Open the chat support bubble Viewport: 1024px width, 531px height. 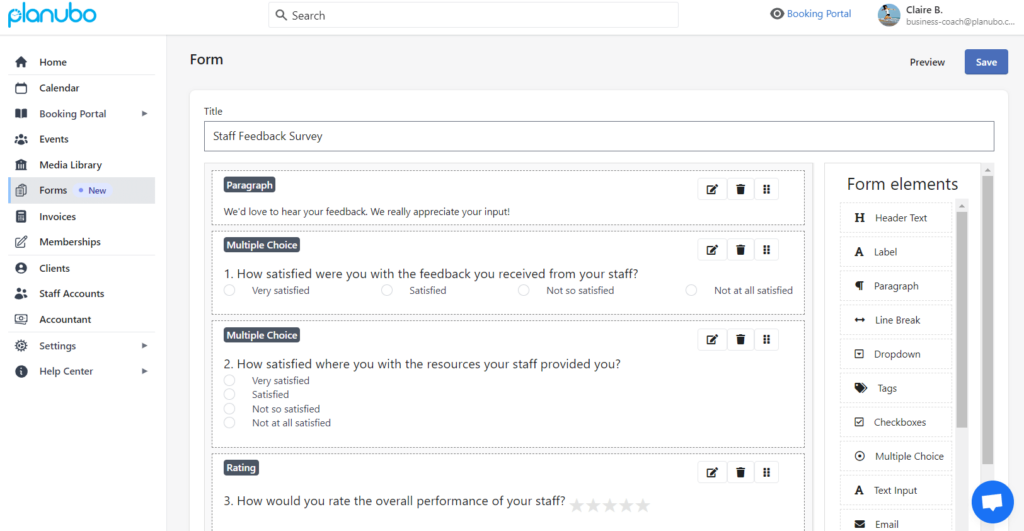(992, 501)
